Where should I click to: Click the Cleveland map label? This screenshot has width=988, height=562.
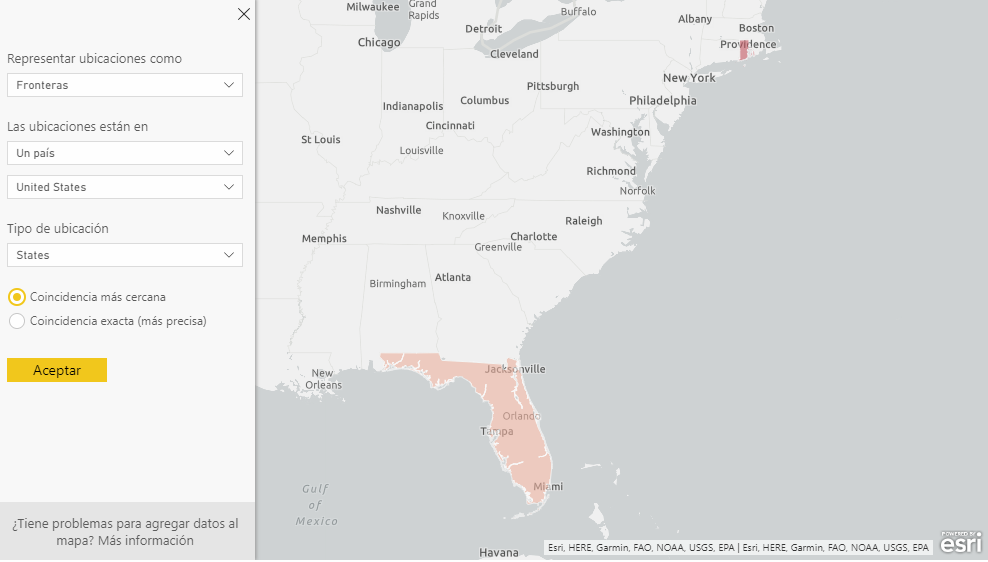point(514,54)
